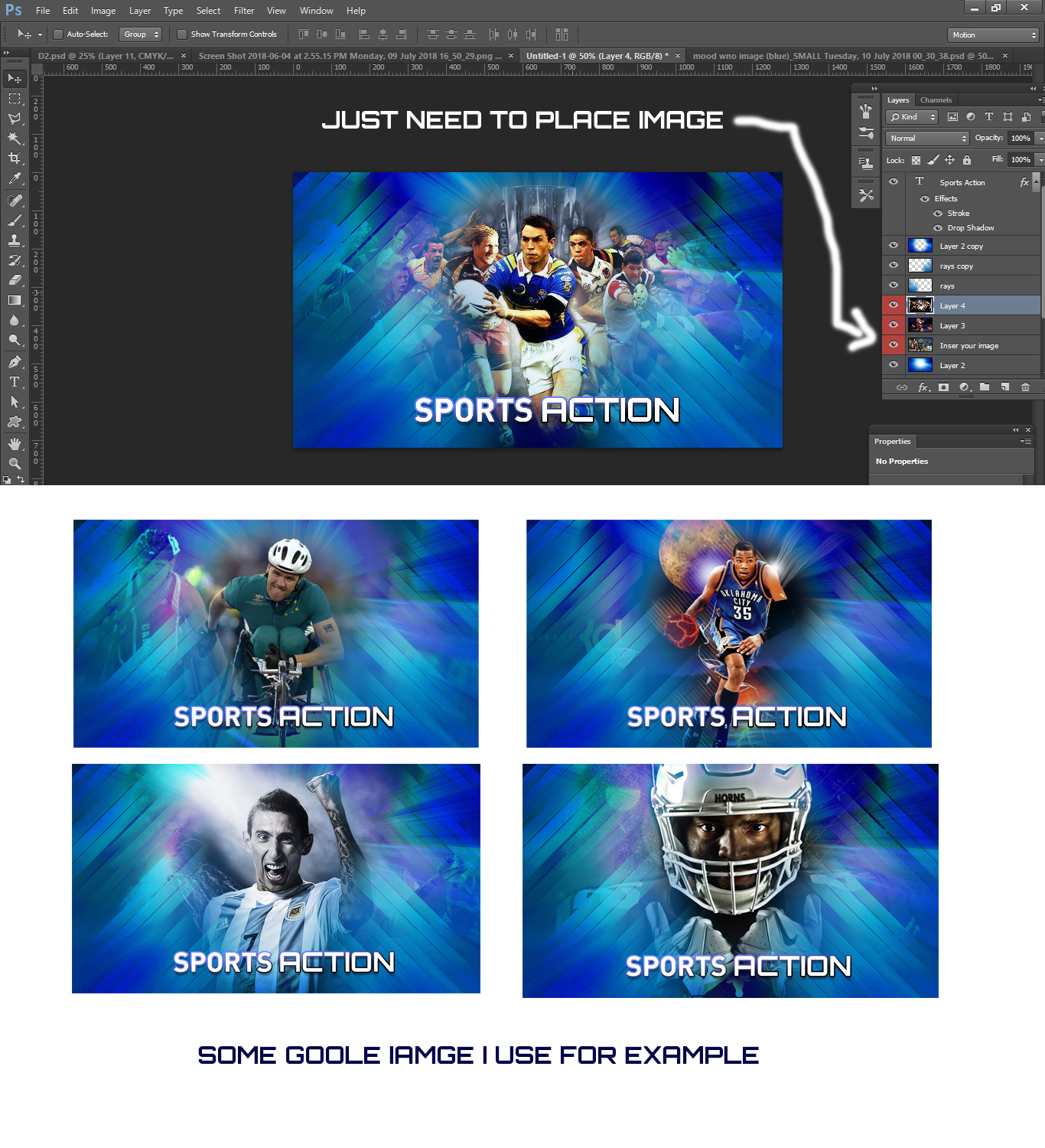Add a layer mask
This screenshot has height=1148, width=1045.
[x=943, y=387]
